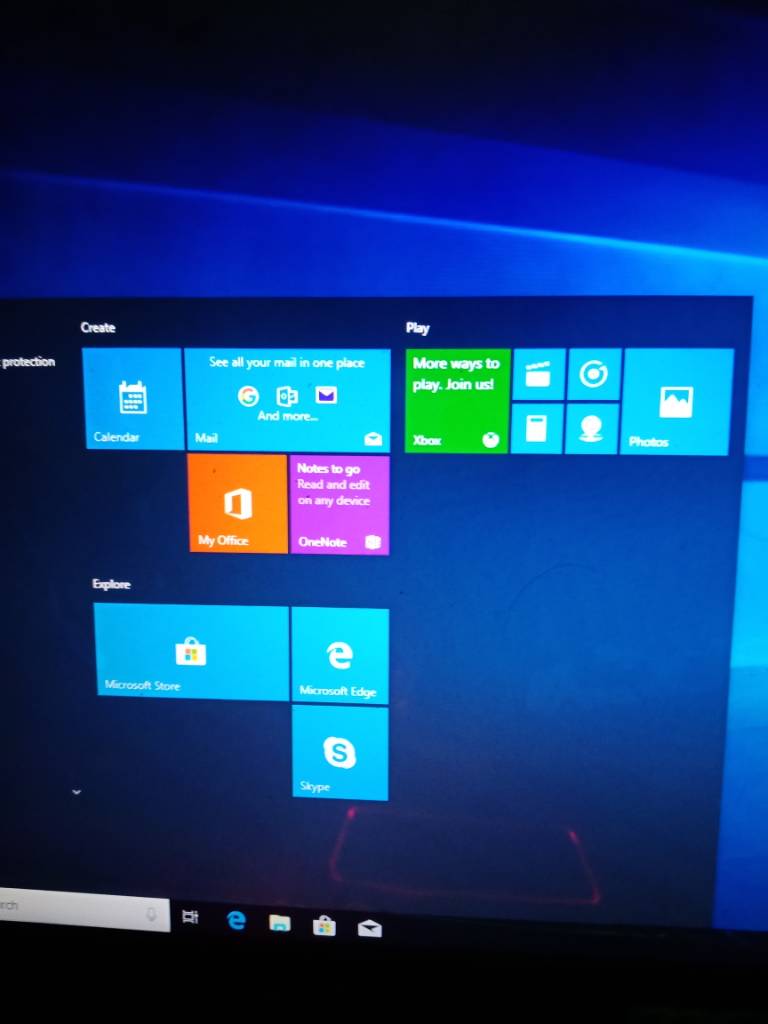Screen dimensions: 768x1024
Task: Launch the green Xbox tile
Action: coord(457,400)
